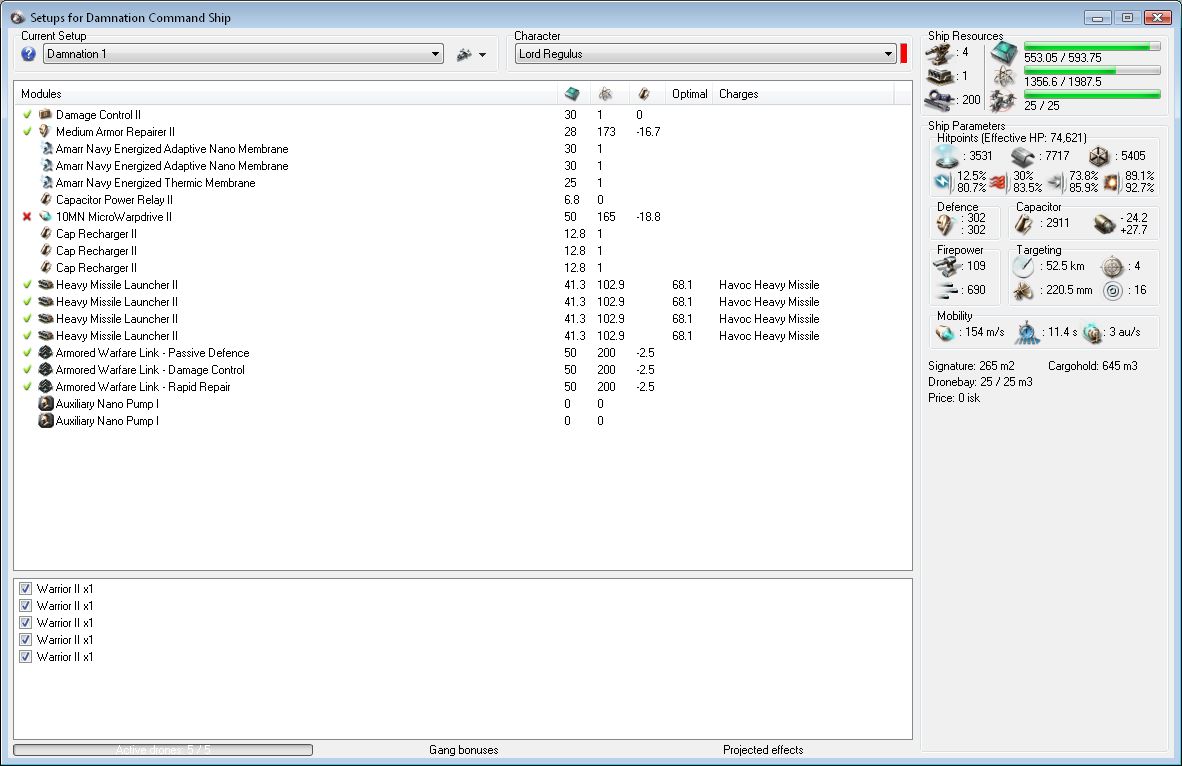Image resolution: width=1182 pixels, height=766 pixels.
Task: Enable the 10MN MicroWarpdrive II red cross
Action: 27,216
